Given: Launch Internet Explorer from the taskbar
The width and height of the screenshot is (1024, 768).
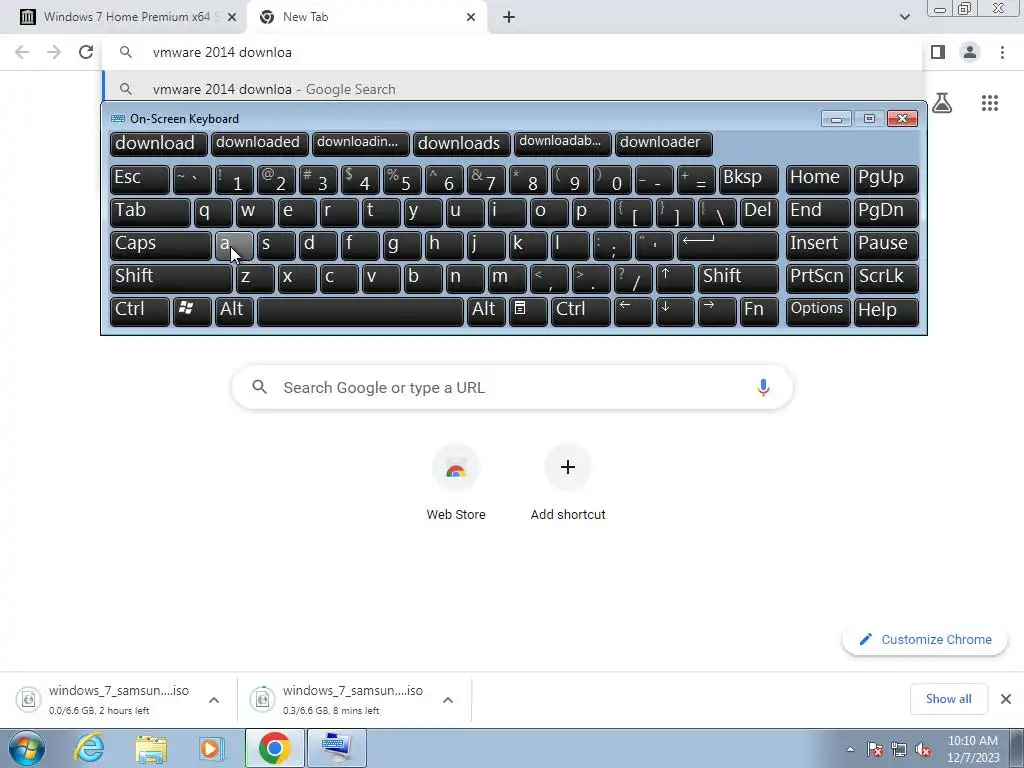Looking at the screenshot, I should click(x=89, y=748).
